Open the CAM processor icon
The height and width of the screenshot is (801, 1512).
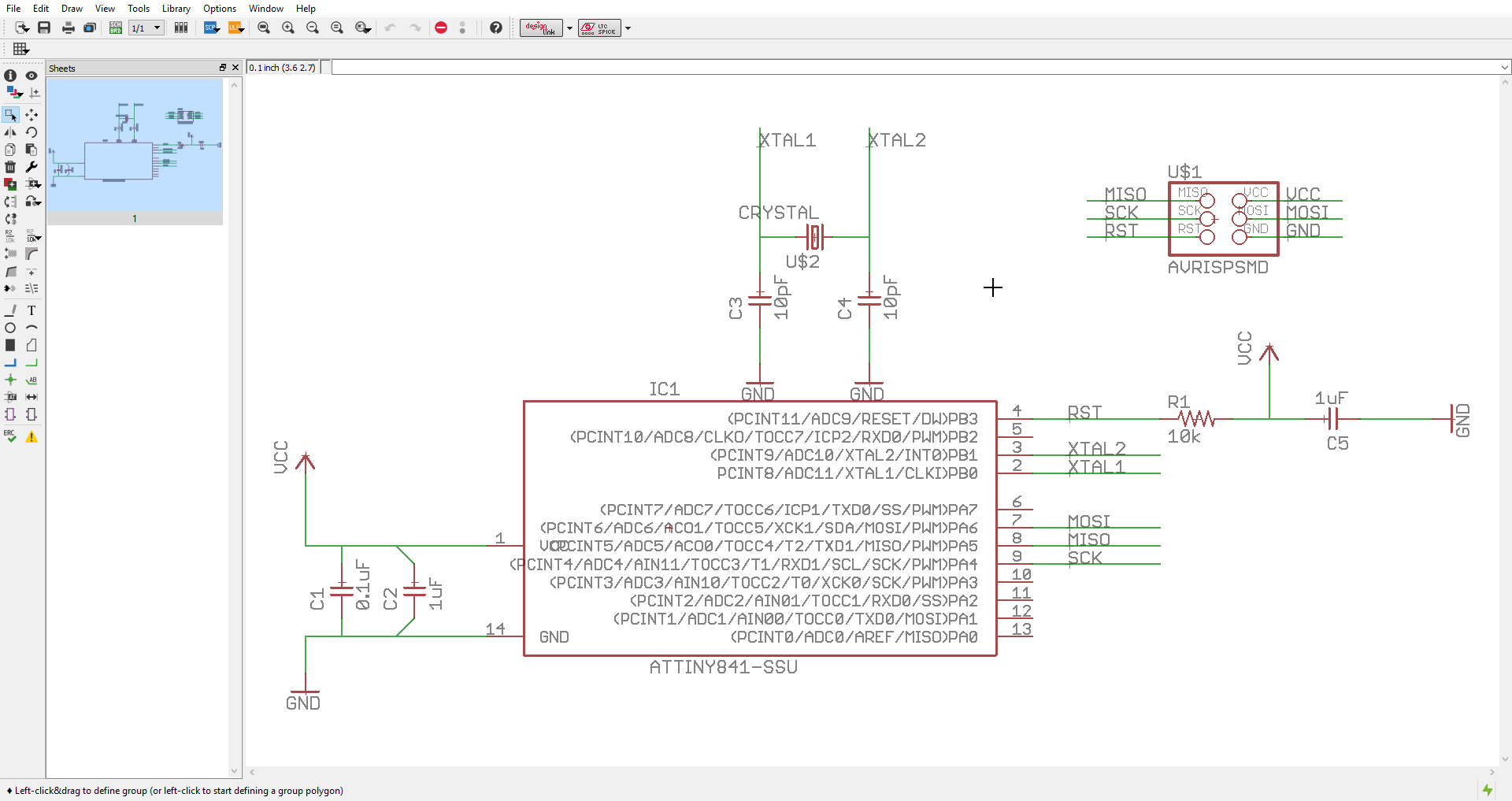(90, 28)
